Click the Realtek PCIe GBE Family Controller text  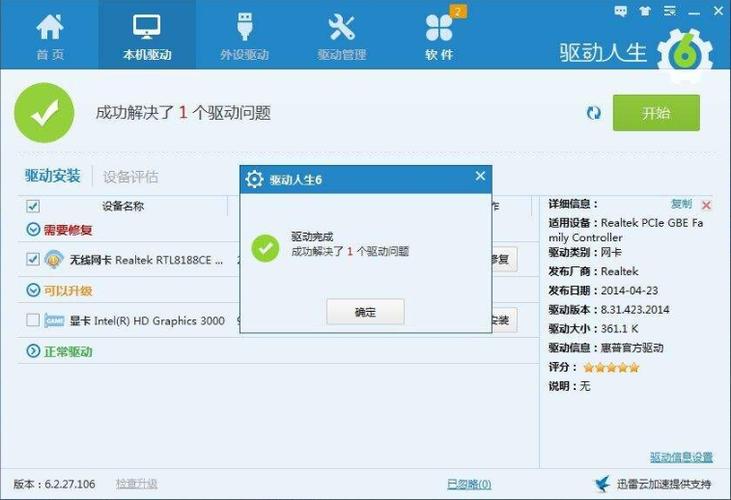(626, 230)
